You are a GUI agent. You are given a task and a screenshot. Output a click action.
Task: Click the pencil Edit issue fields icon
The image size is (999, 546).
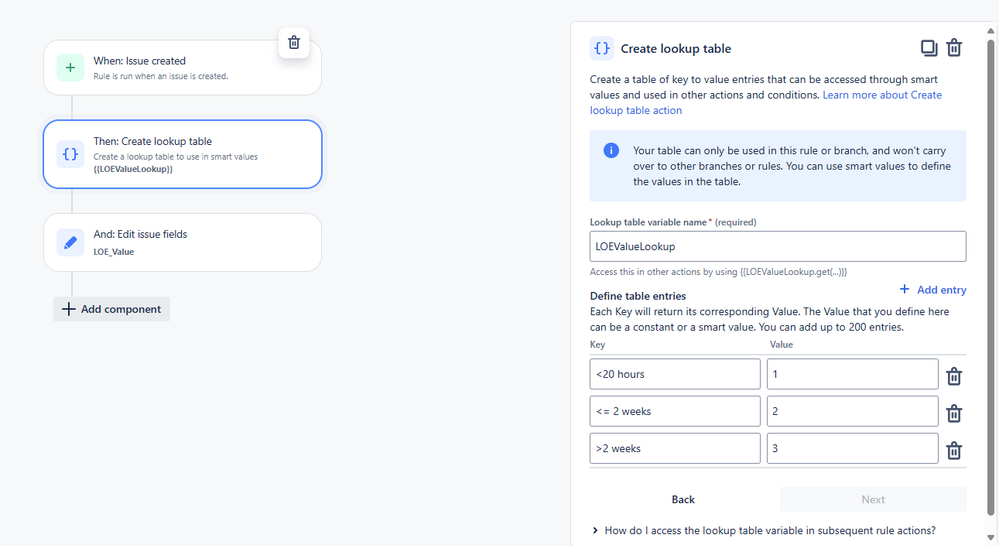70,243
